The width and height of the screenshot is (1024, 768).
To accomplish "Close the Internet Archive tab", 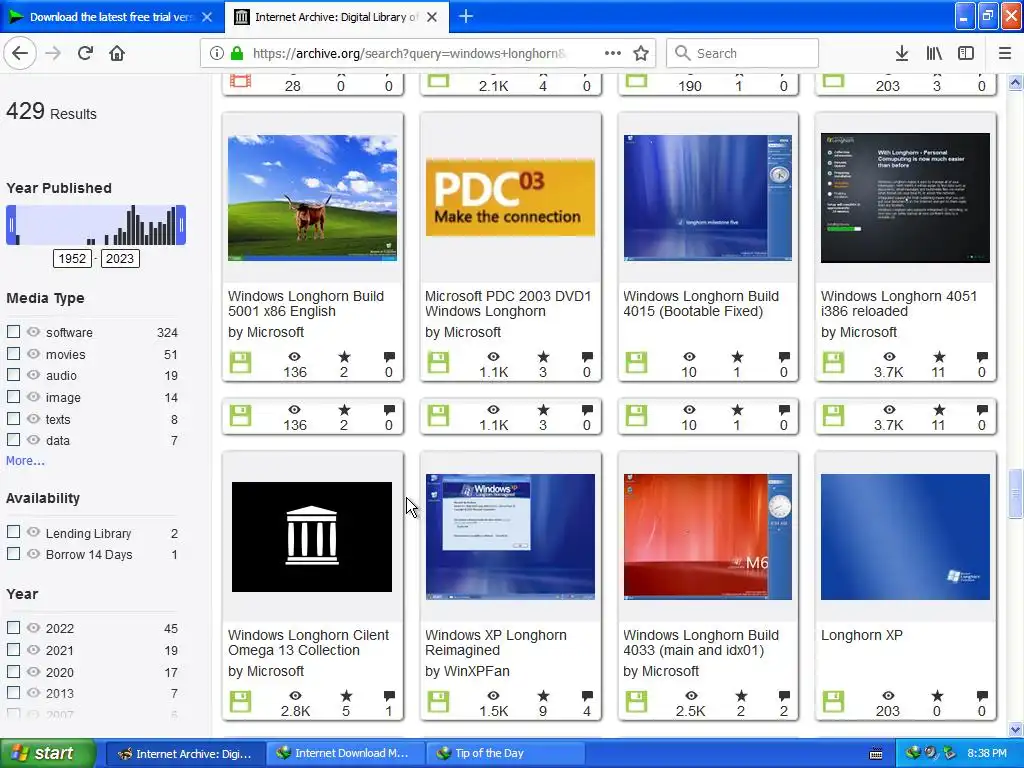I will (432, 17).
